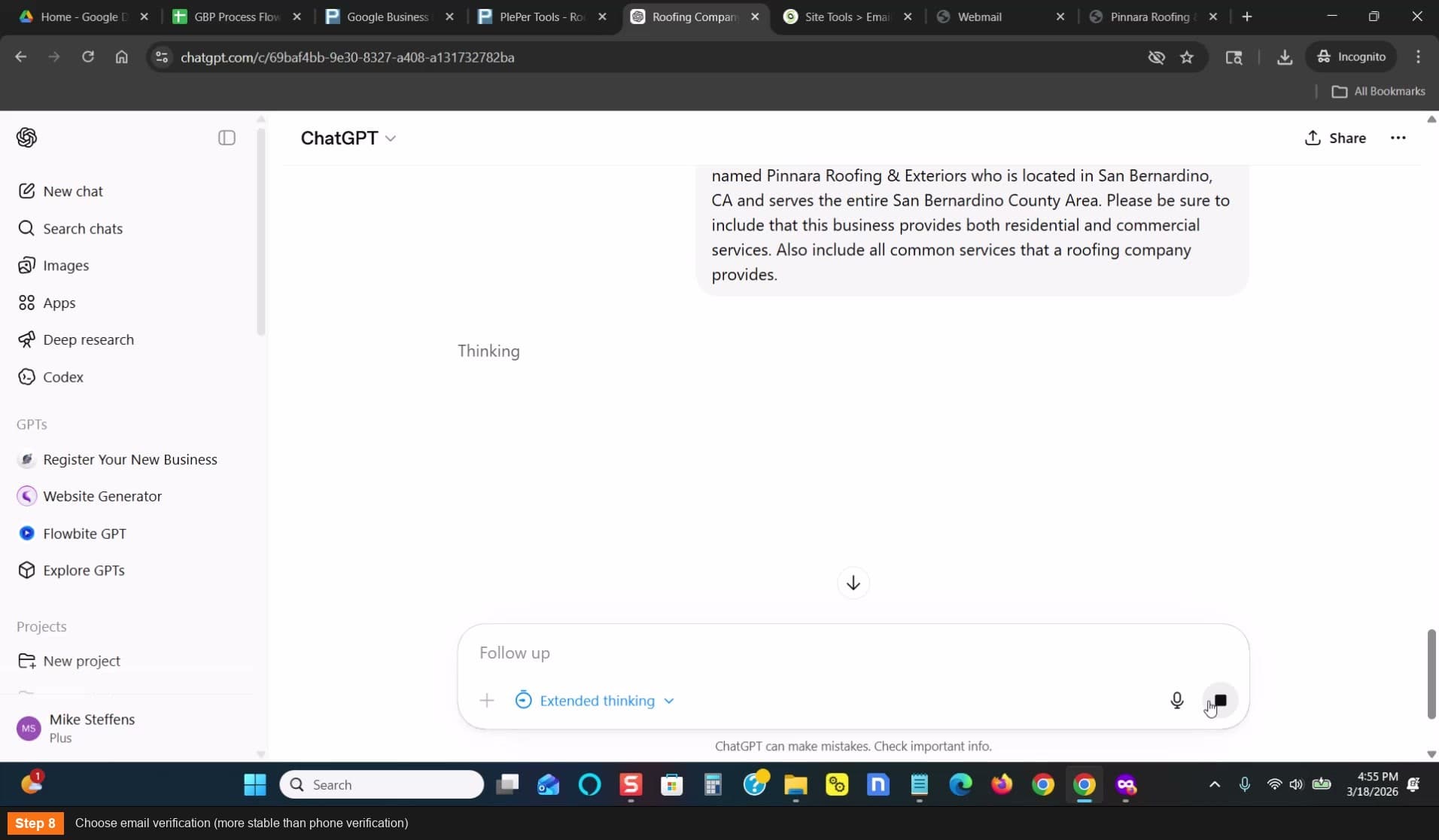The width and height of the screenshot is (1439, 840).
Task: Stop the response with the stop button
Action: [x=1220, y=701]
